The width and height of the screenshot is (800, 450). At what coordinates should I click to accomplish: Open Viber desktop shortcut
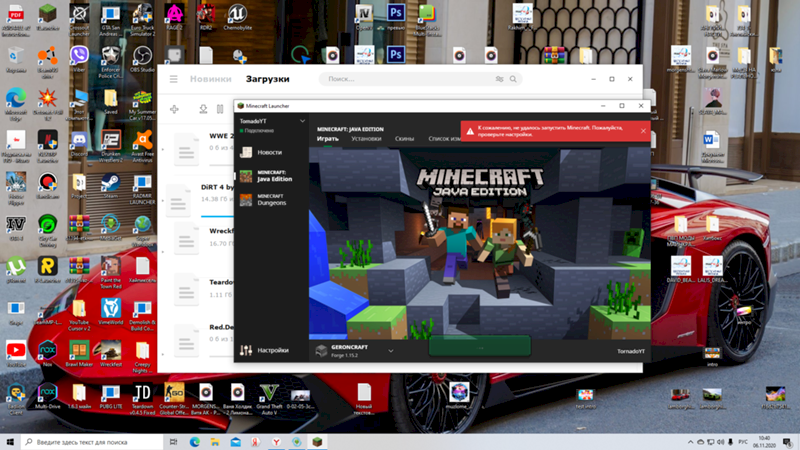tap(79, 60)
